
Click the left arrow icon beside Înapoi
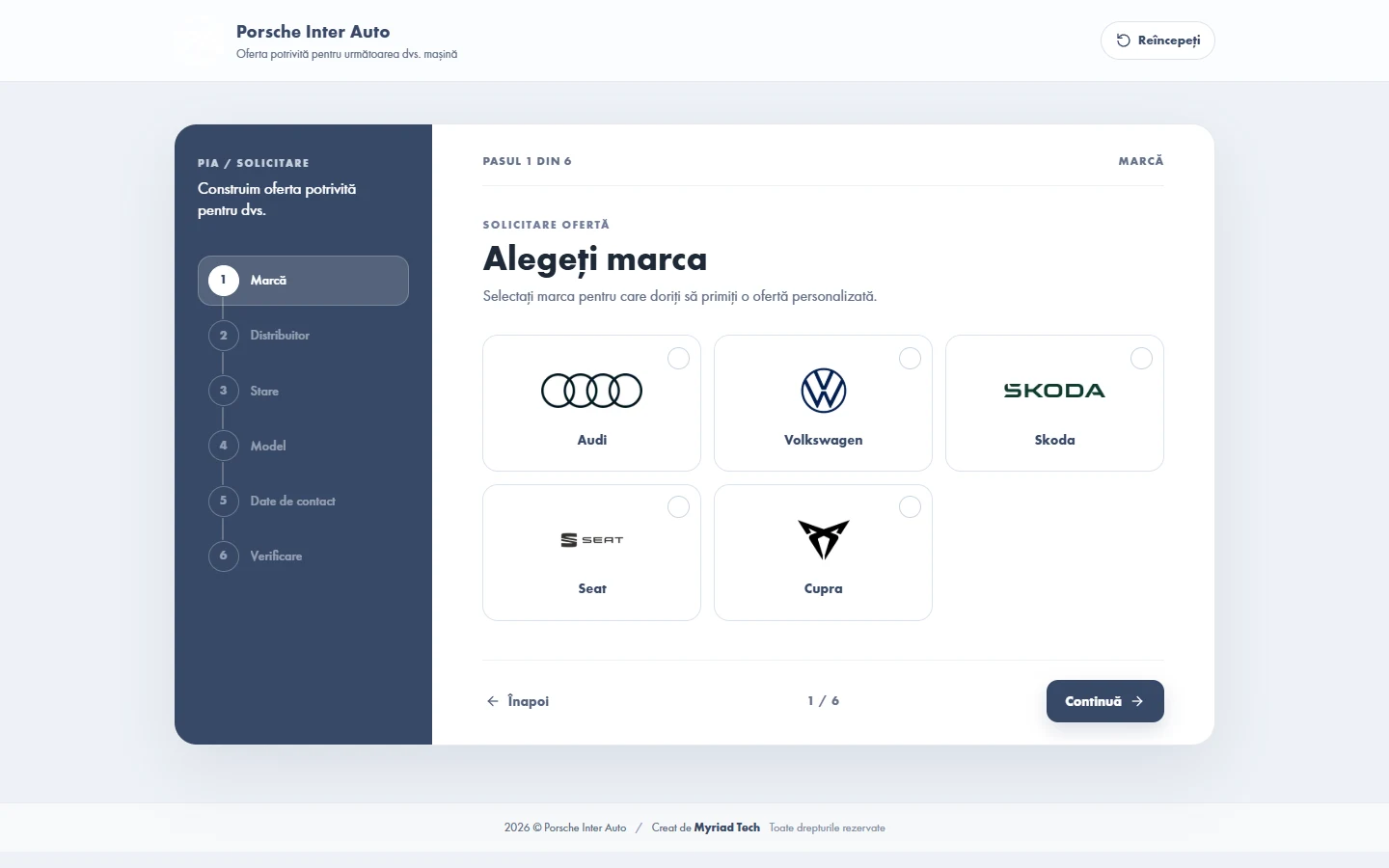pyautogui.click(x=493, y=701)
